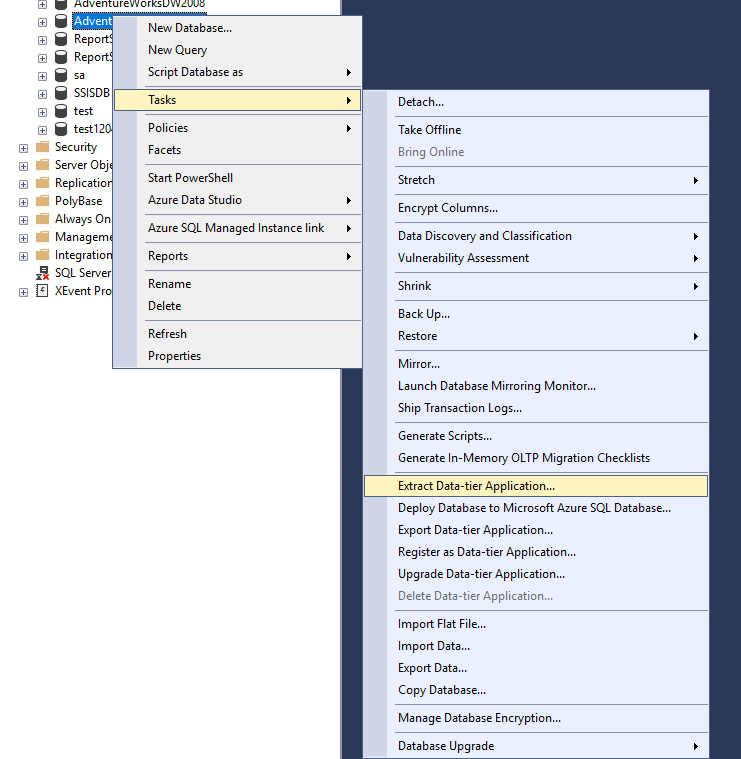Open Data Discovery and Classification submenu

coord(536,236)
